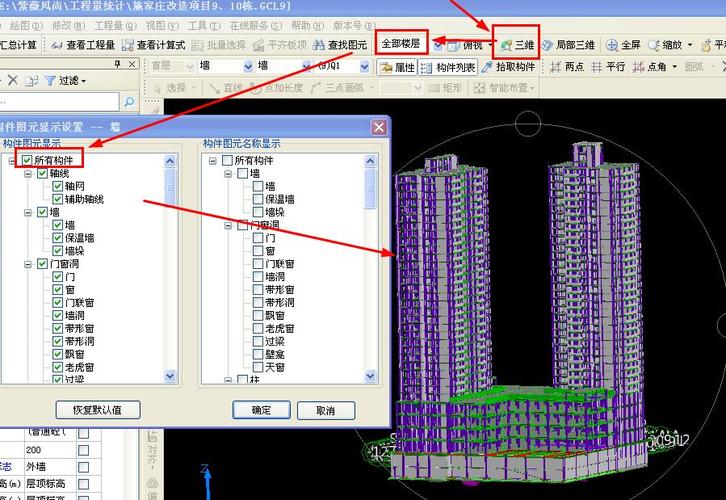This screenshot has height=500, width=726.
Task: Show the 构件列表 component list
Action: click(447, 68)
